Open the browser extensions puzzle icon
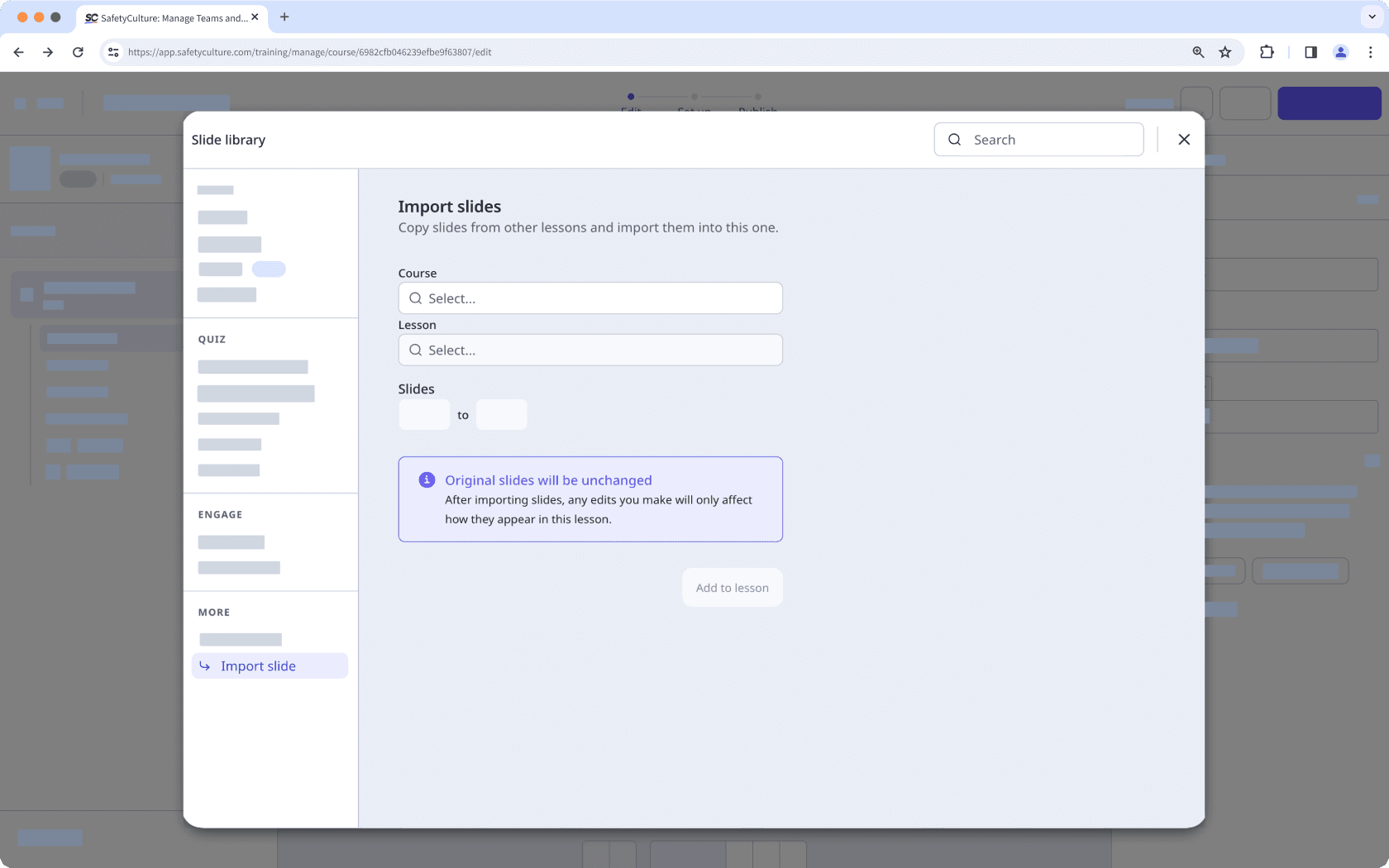Screen dimensions: 1389x868 pyautogui.click(x=1267, y=51)
